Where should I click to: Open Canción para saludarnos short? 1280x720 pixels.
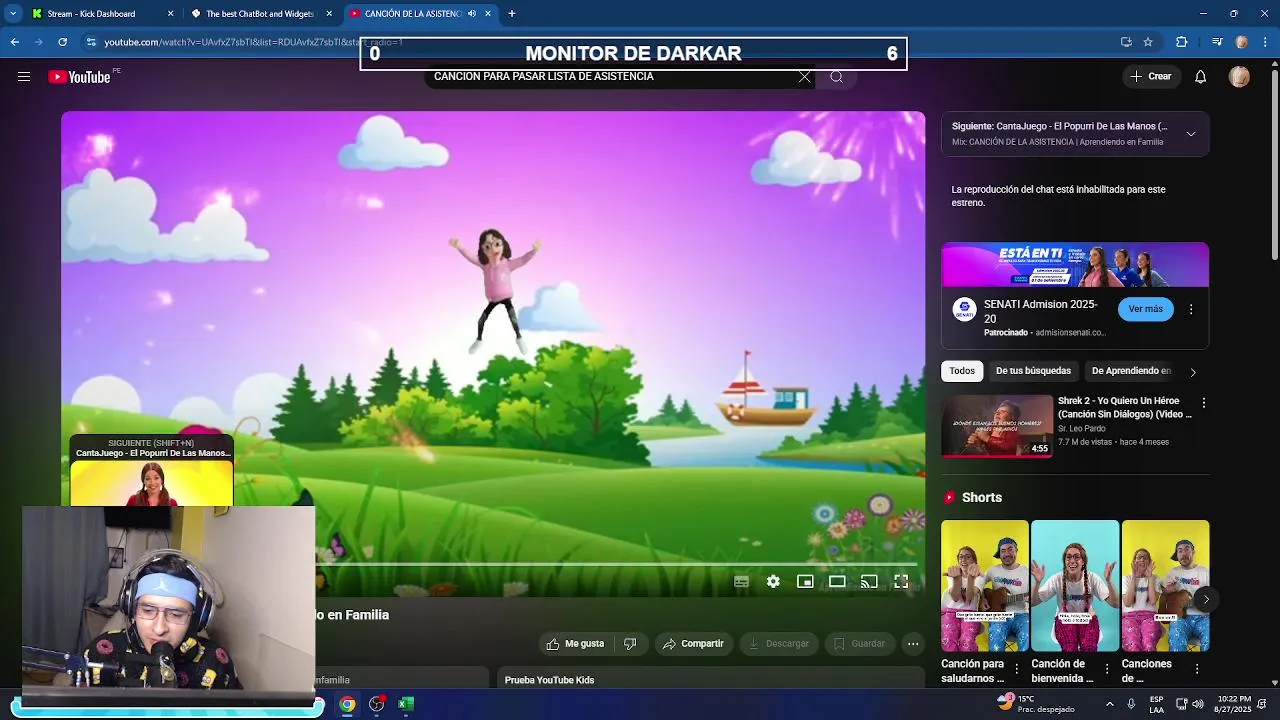pos(985,586)
